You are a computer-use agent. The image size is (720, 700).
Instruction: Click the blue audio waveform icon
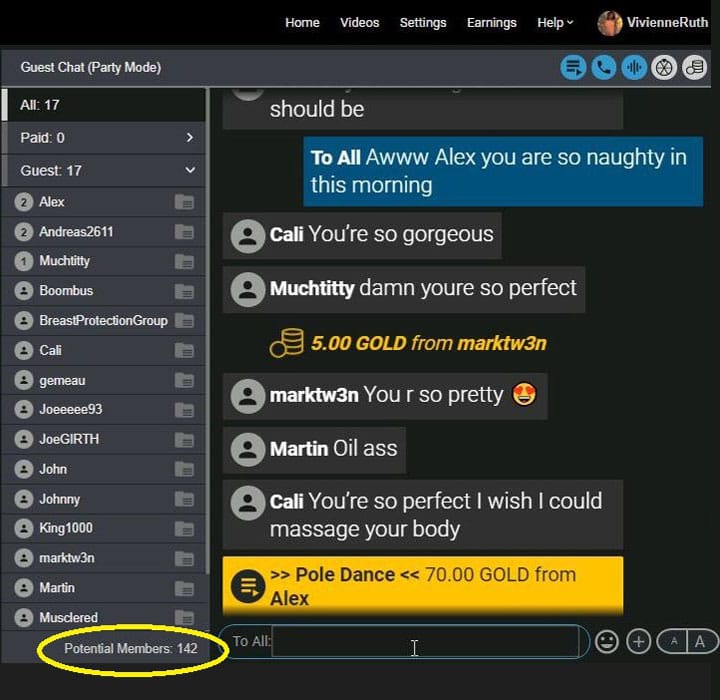click(x=634, y=68)
